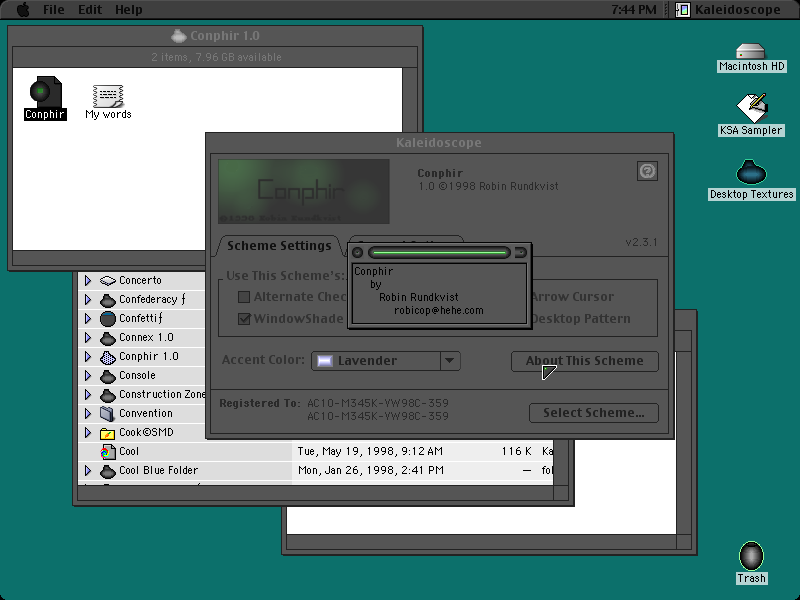This screenshot has height=600, width=800.
Task: Click the Cool Blue Folder icon
Action: click(x=108, y=471)
